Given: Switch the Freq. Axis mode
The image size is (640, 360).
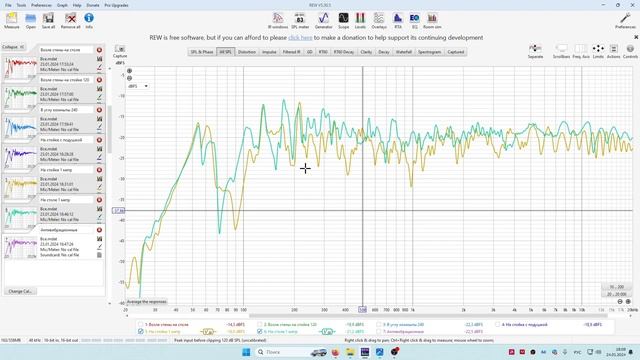Looking at the screenshot, I should 581,51.
